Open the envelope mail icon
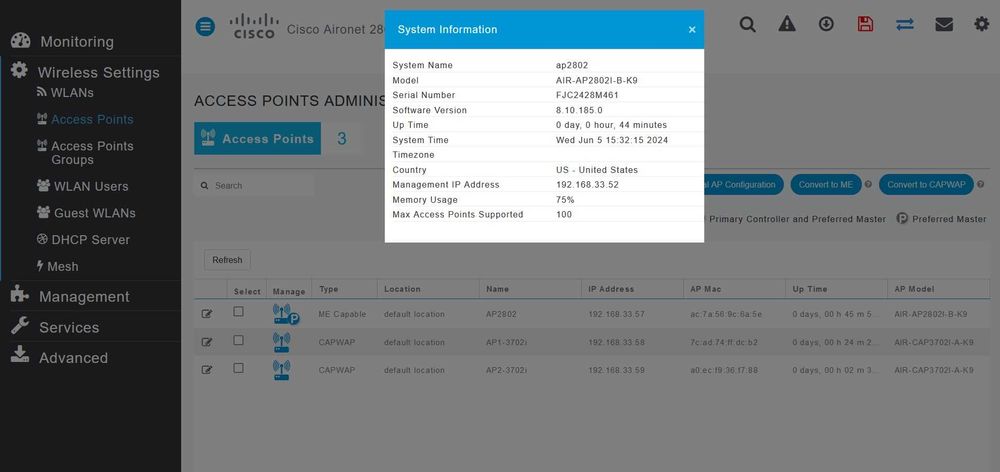Viewport: 1000px width, 472px height. pos(944,24)
